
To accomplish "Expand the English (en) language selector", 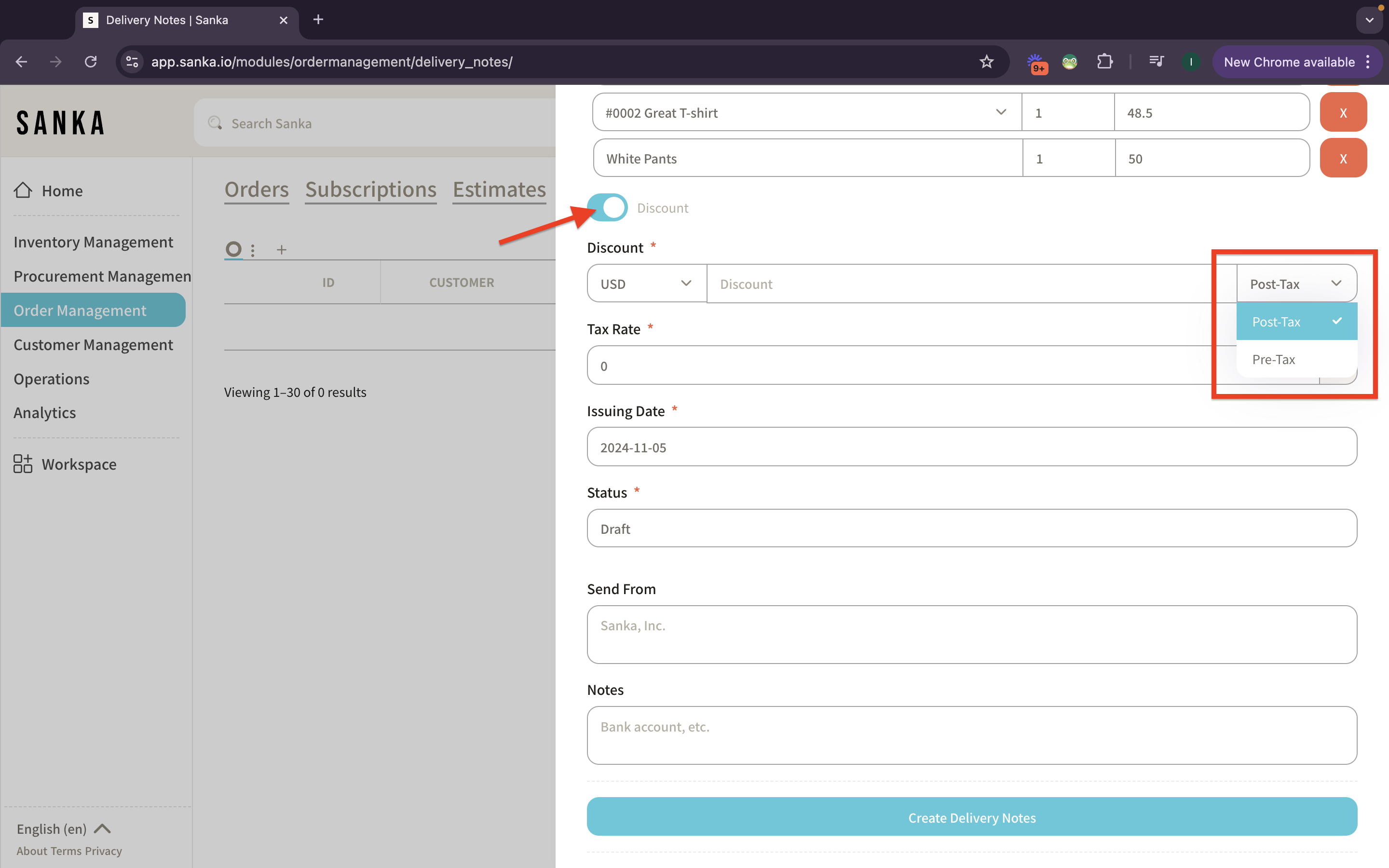I will 63,828.
